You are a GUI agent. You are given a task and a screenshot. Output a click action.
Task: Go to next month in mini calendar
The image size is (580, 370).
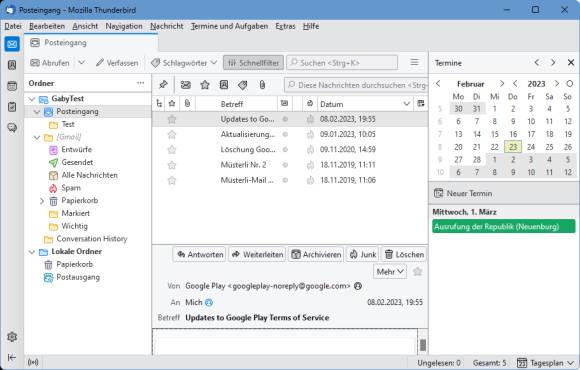[502, 84]
